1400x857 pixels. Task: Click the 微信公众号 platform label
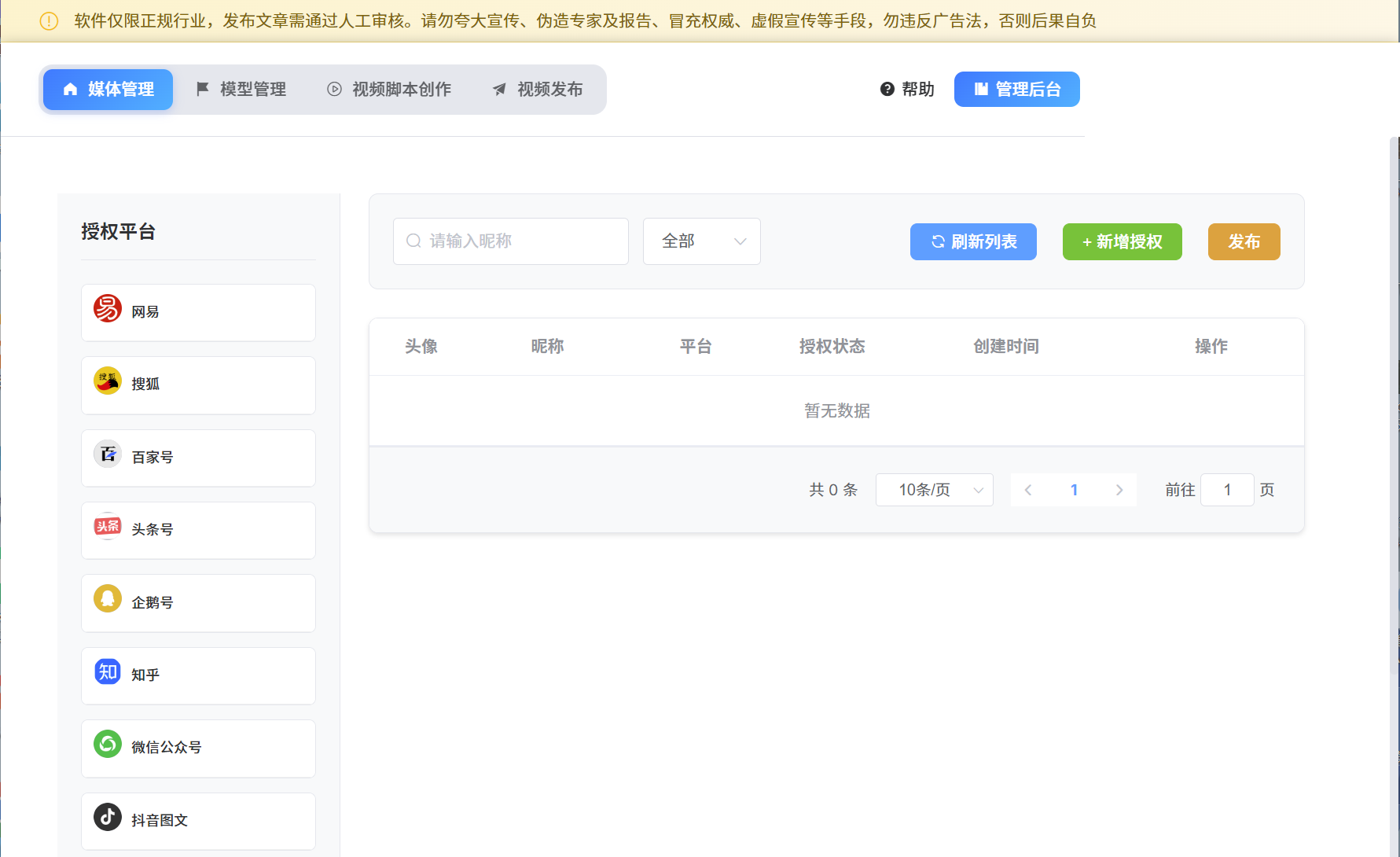pyautogui.click(x=167, y=748)
